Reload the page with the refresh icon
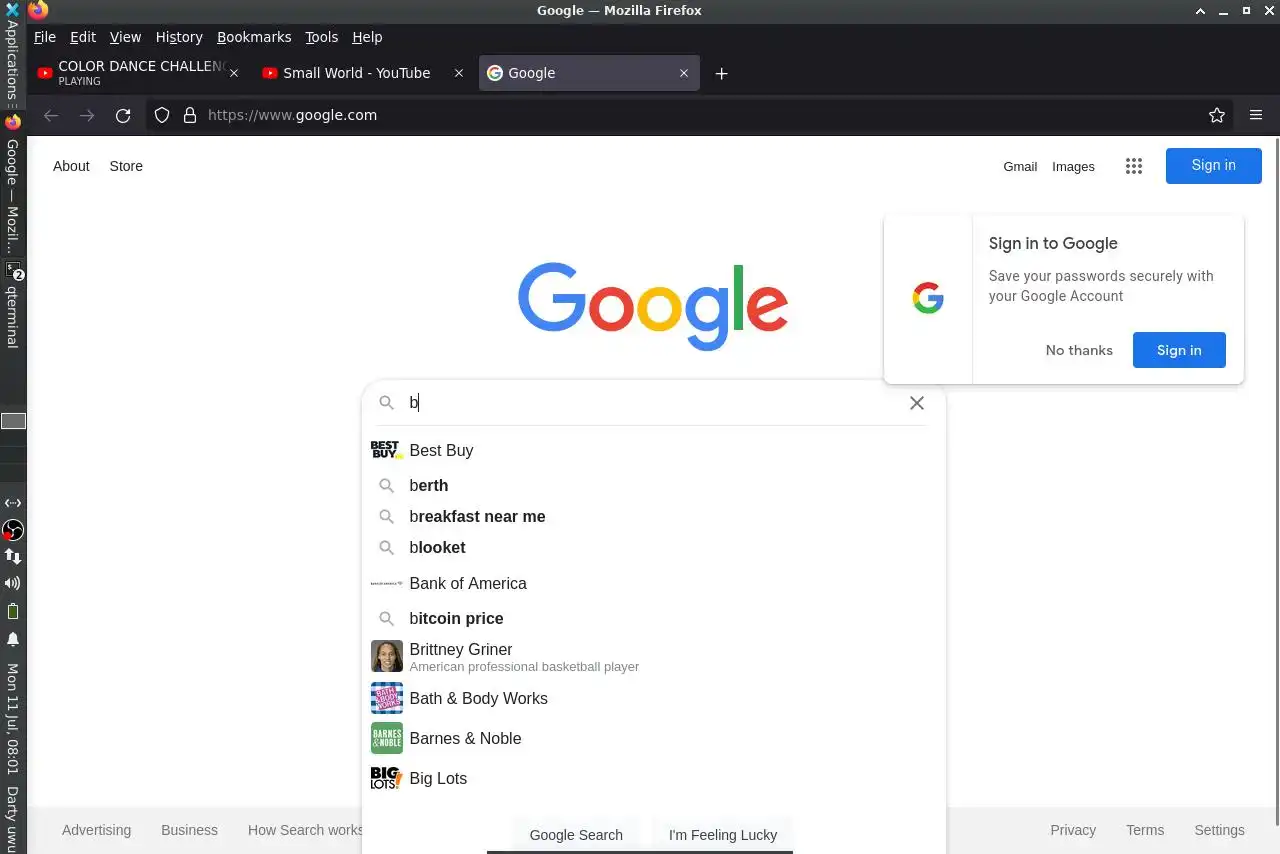 coord(123,115)
